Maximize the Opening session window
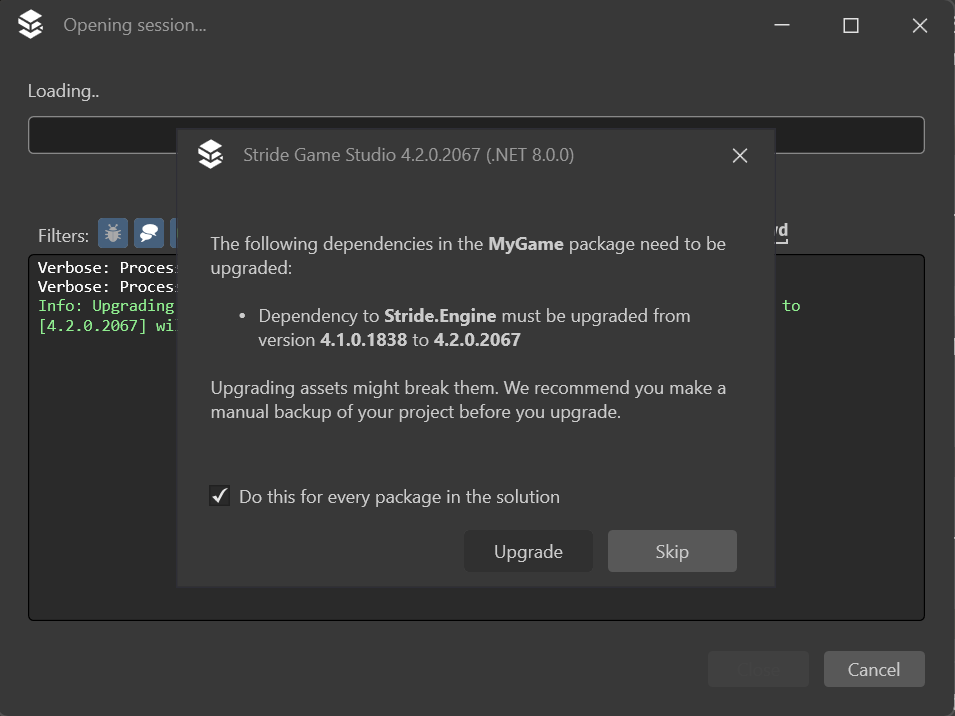Screen dimensions: 955x716 coord(850,25)
